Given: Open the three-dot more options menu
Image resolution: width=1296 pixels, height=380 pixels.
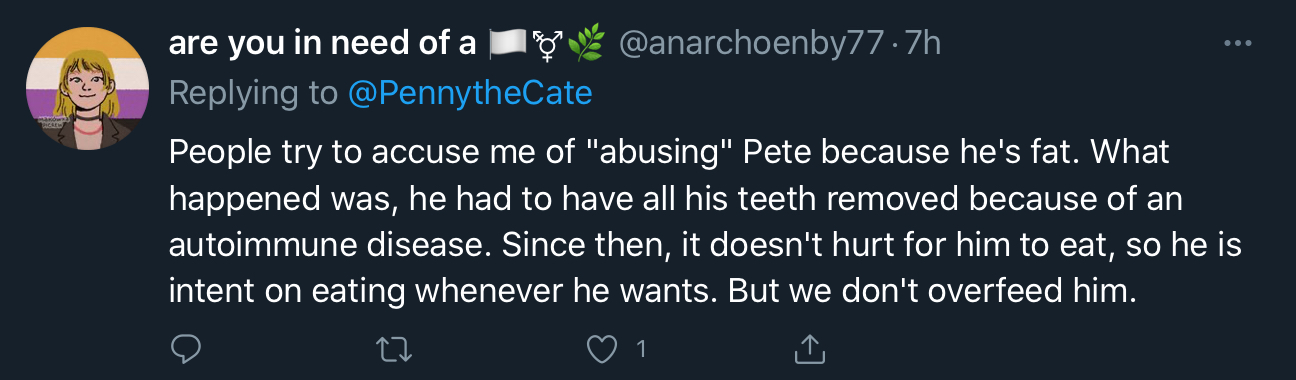Looking at the screenshot, I should (x=1238, y=44).
